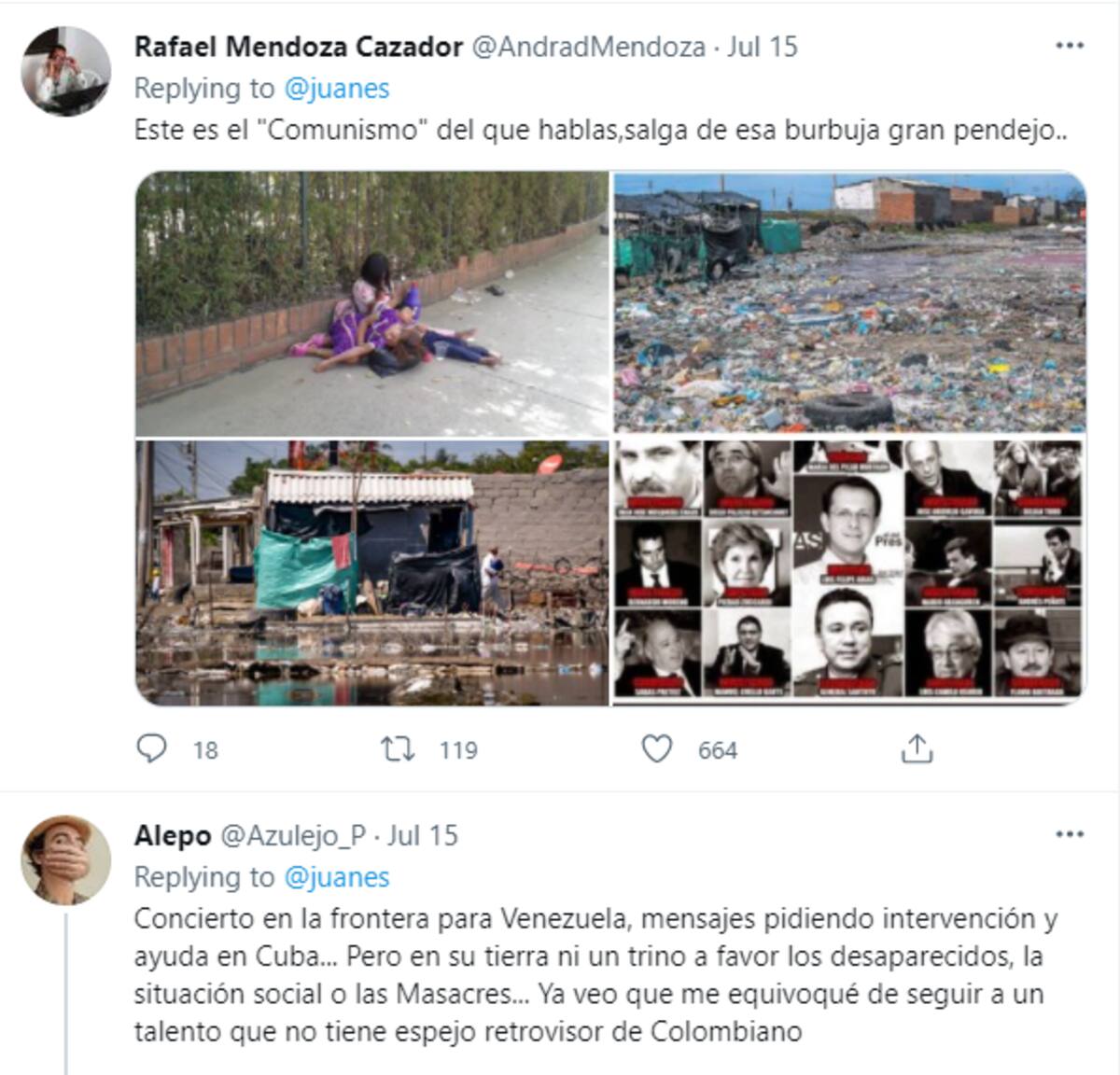This screenshot has height=1075, width=1120.
Task: Open more options on Alepo's tweet
Action: pos(1070,834)
